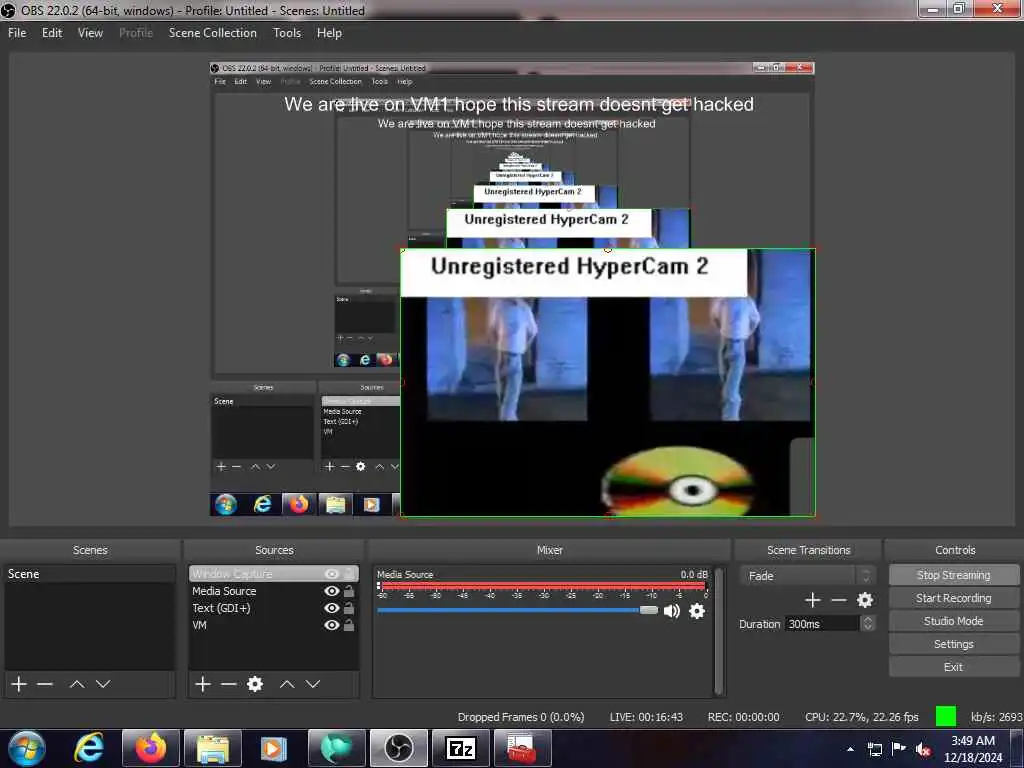Adjust Duration spinner arrows
This screenshot has width=1024, height=768.
[868, 624]
